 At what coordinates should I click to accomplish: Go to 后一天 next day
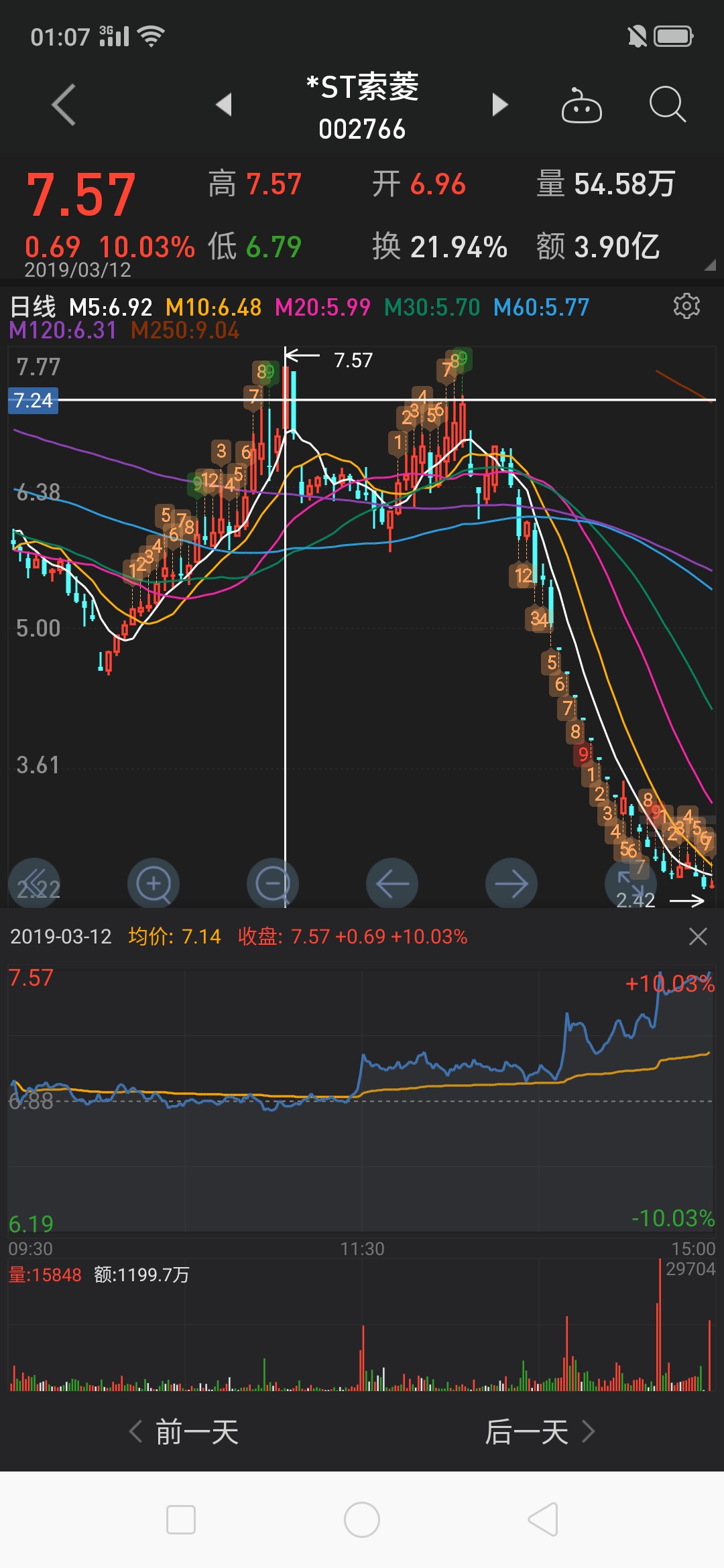540,1432
